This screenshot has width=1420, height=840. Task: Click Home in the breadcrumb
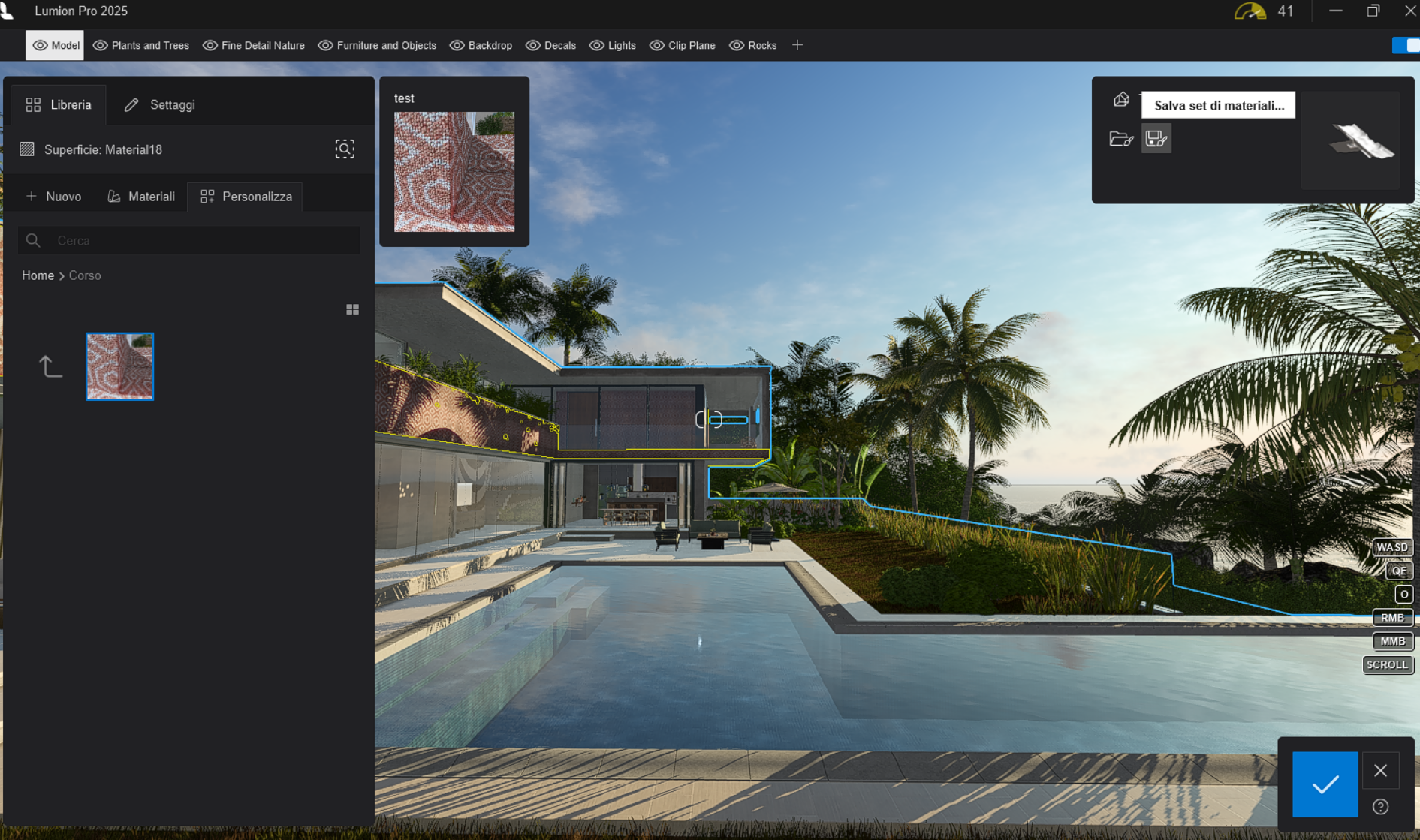point(38,275)
